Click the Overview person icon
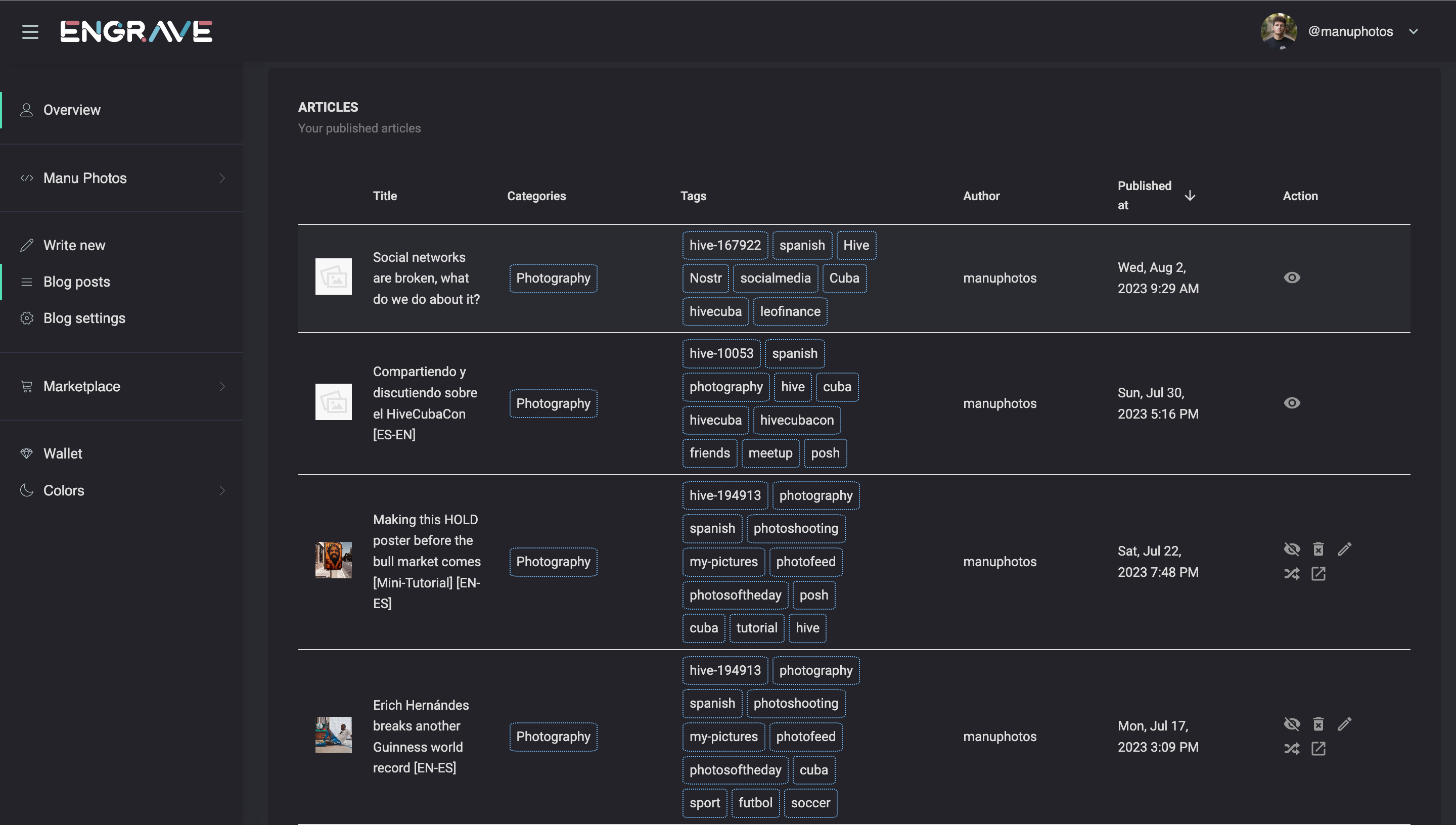 coord(26,110)
